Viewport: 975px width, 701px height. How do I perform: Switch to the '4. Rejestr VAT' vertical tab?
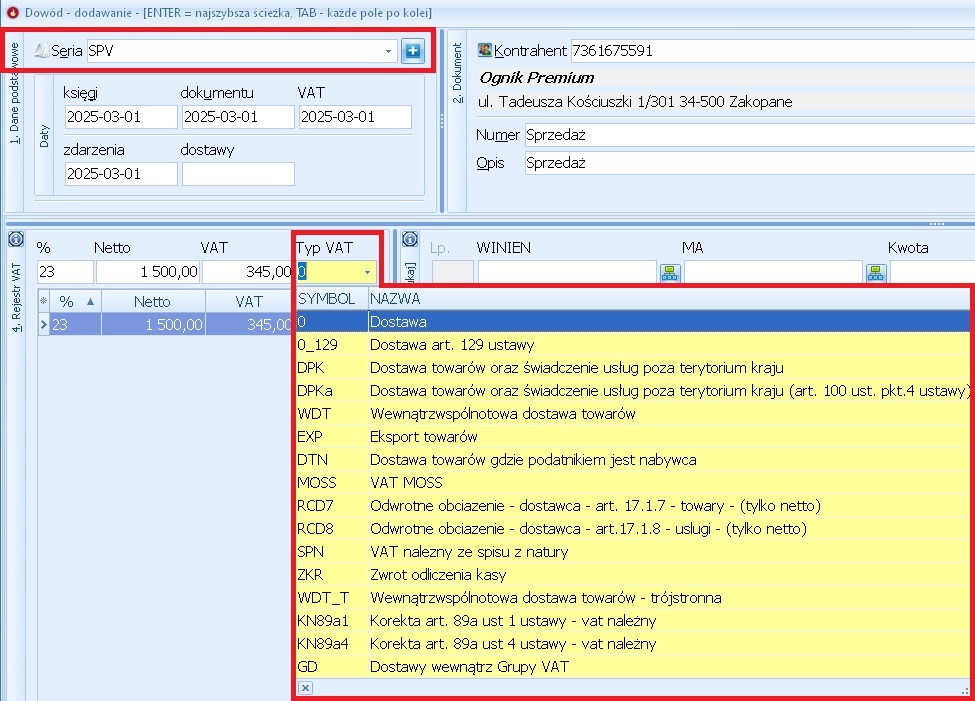point(16,297)
